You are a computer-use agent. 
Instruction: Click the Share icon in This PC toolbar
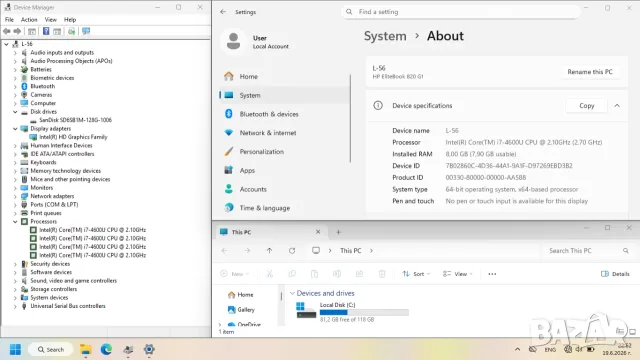[359, 274]
